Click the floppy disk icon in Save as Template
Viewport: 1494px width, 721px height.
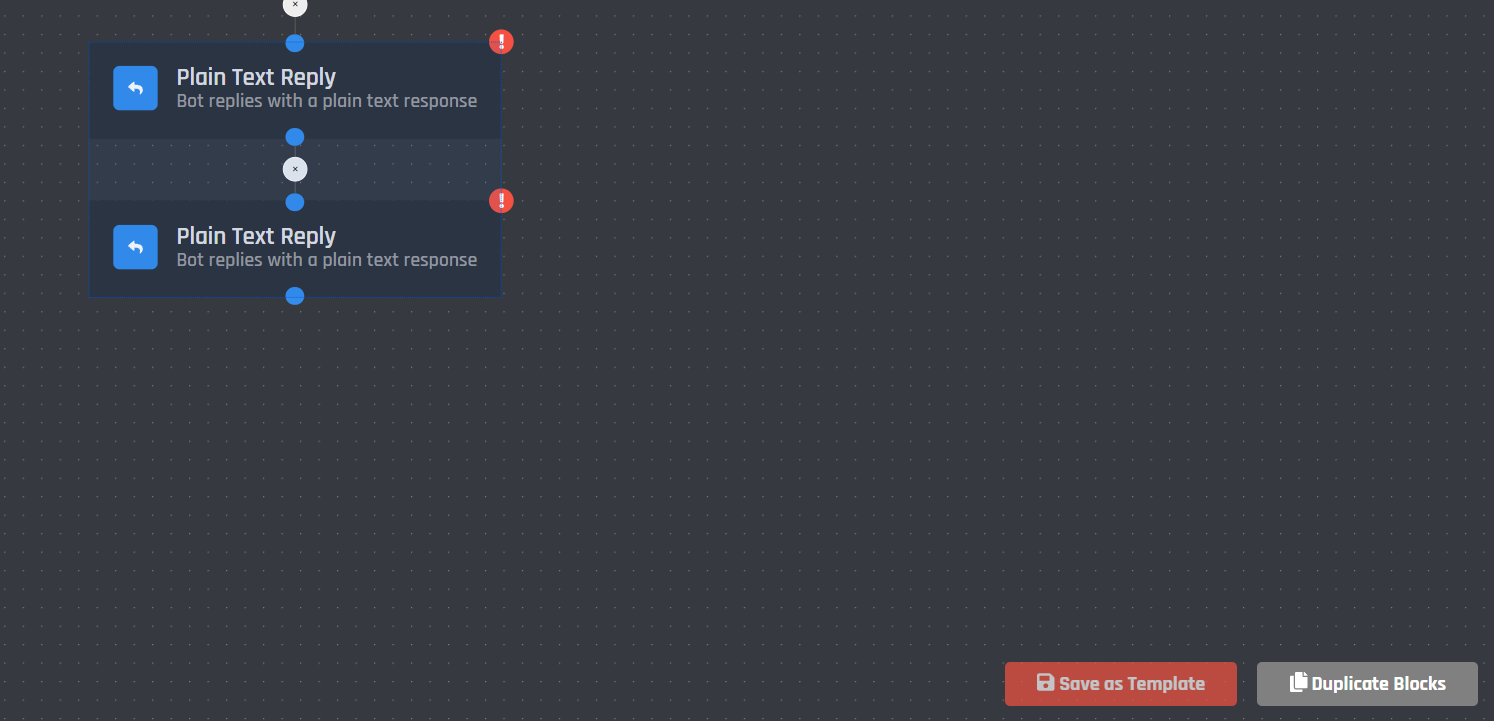point(1045,683)
